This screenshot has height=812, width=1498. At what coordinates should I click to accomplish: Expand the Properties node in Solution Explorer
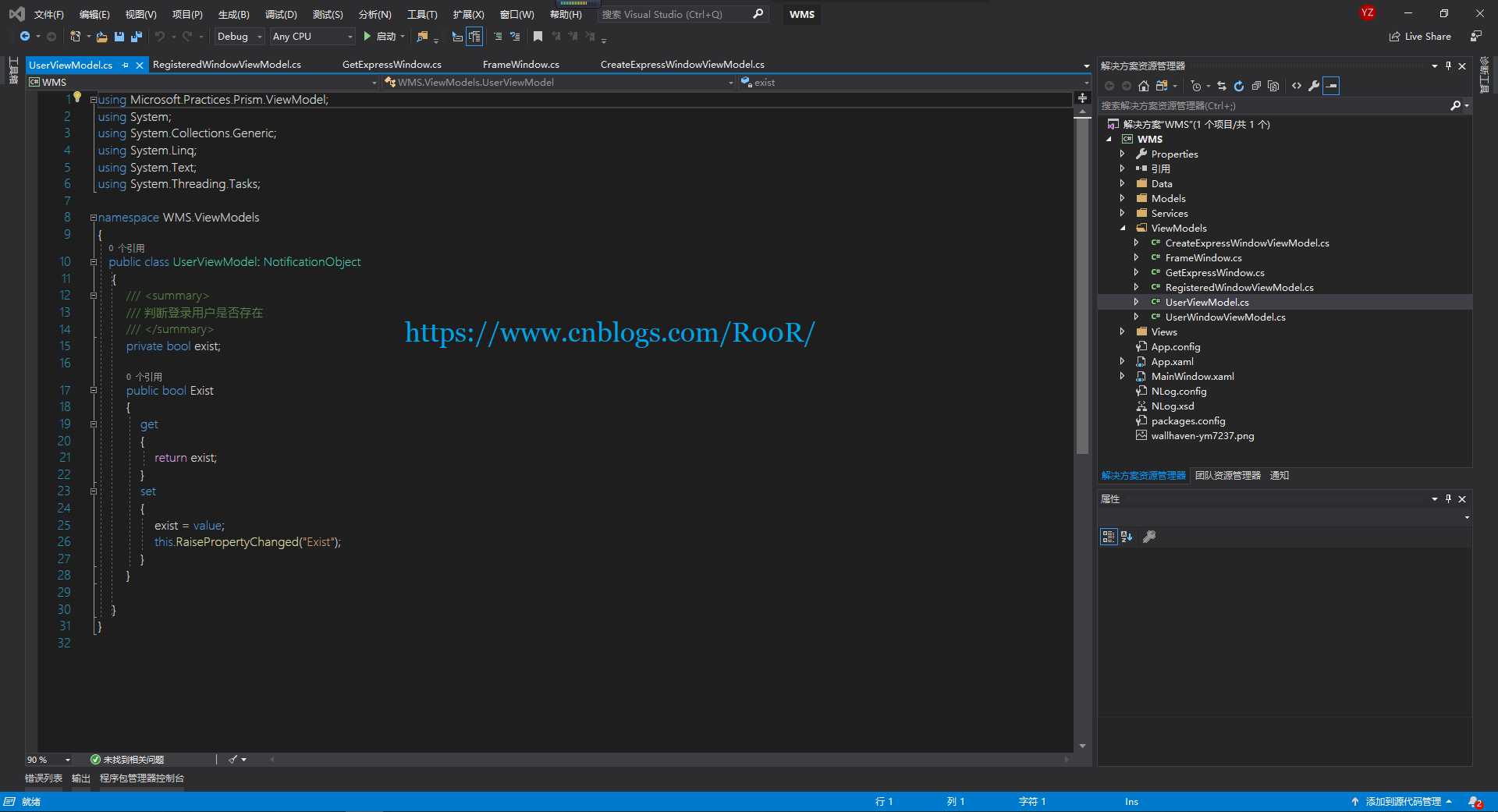(1122, 154)
